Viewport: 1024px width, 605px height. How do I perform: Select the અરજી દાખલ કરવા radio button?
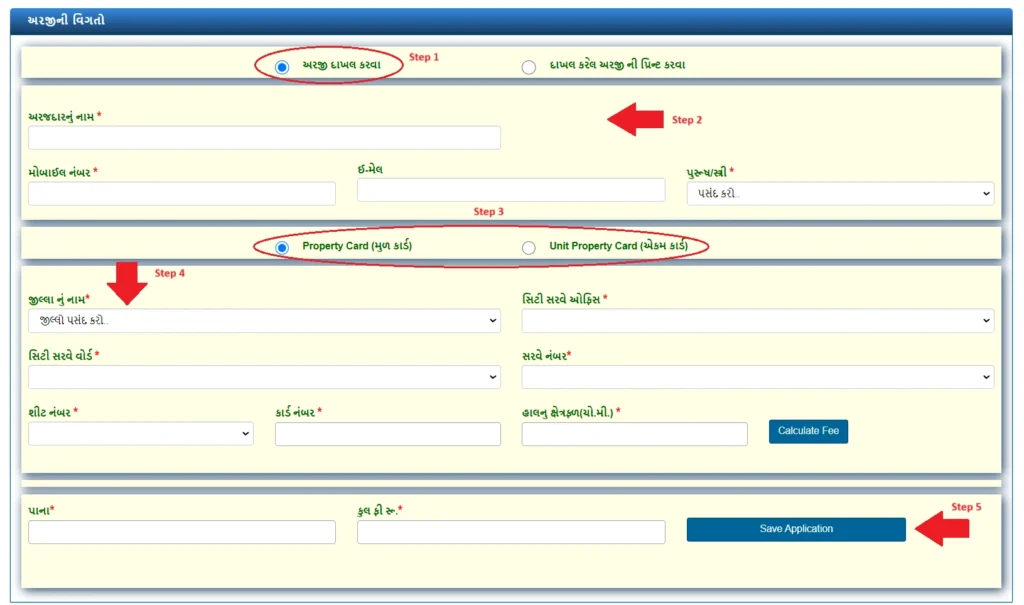click(x=282, y=66)
